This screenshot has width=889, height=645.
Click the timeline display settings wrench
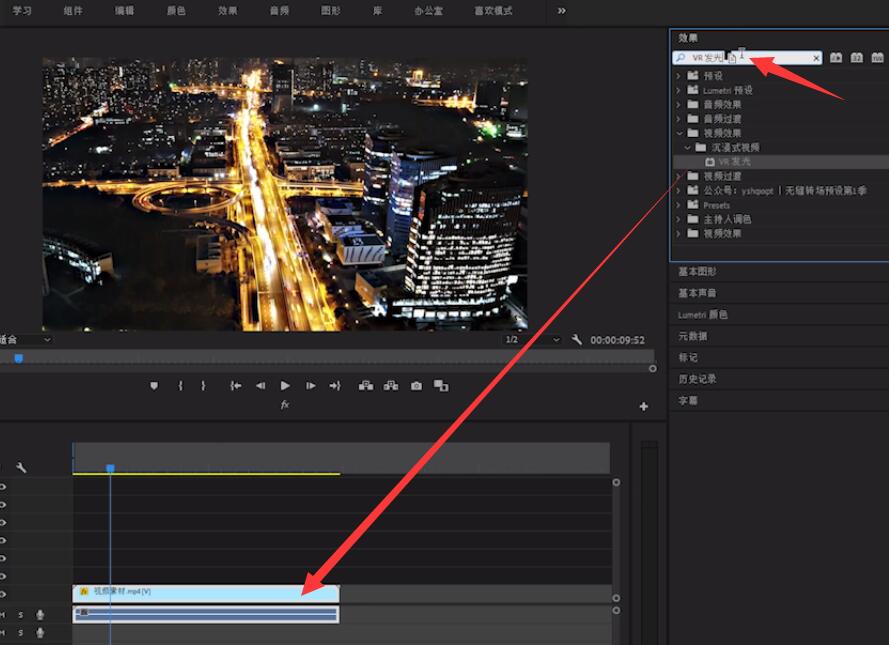(x=21, y=467)
